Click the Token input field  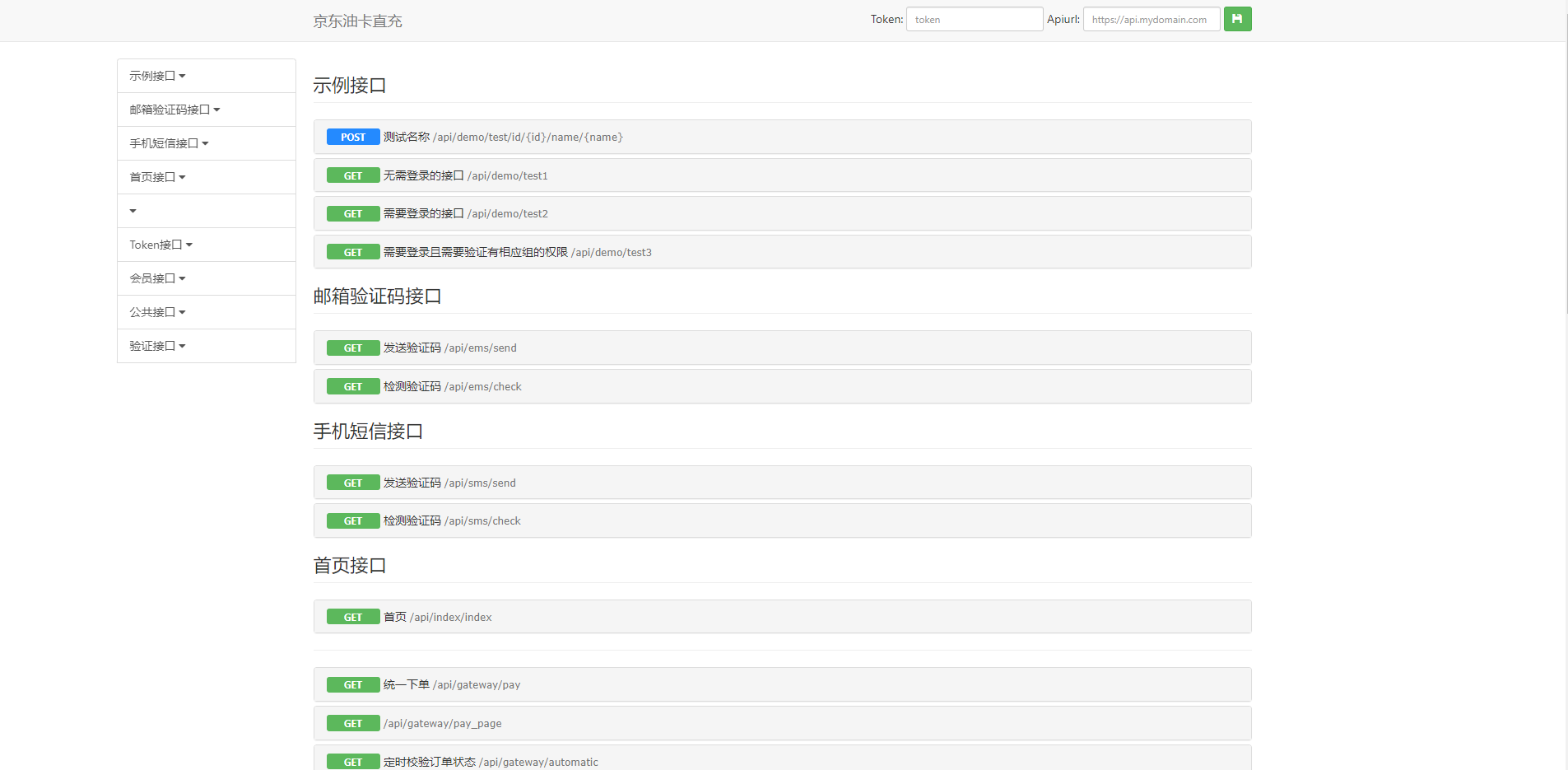coord(974,20)
